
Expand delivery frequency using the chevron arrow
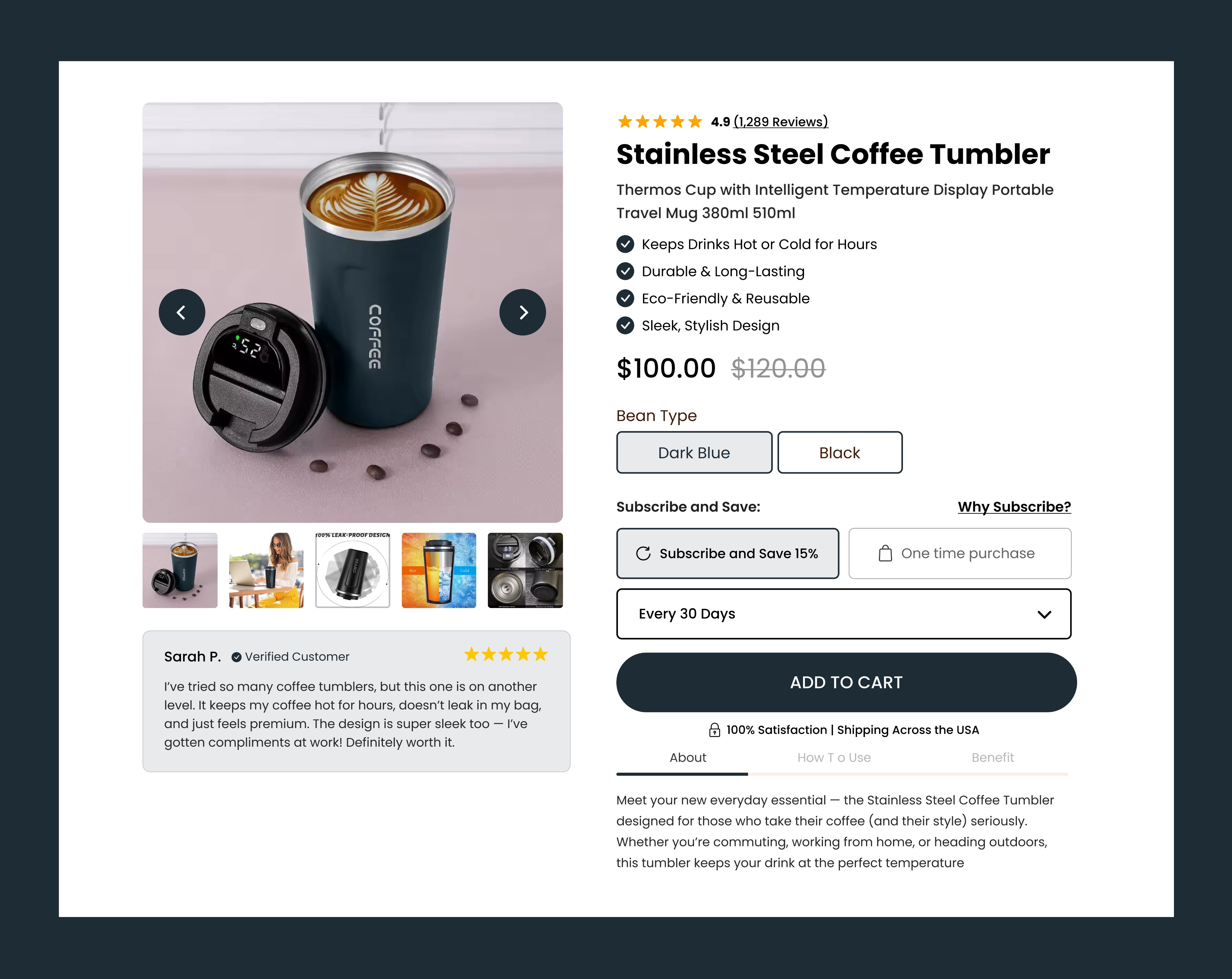[x=1044, y=614]
